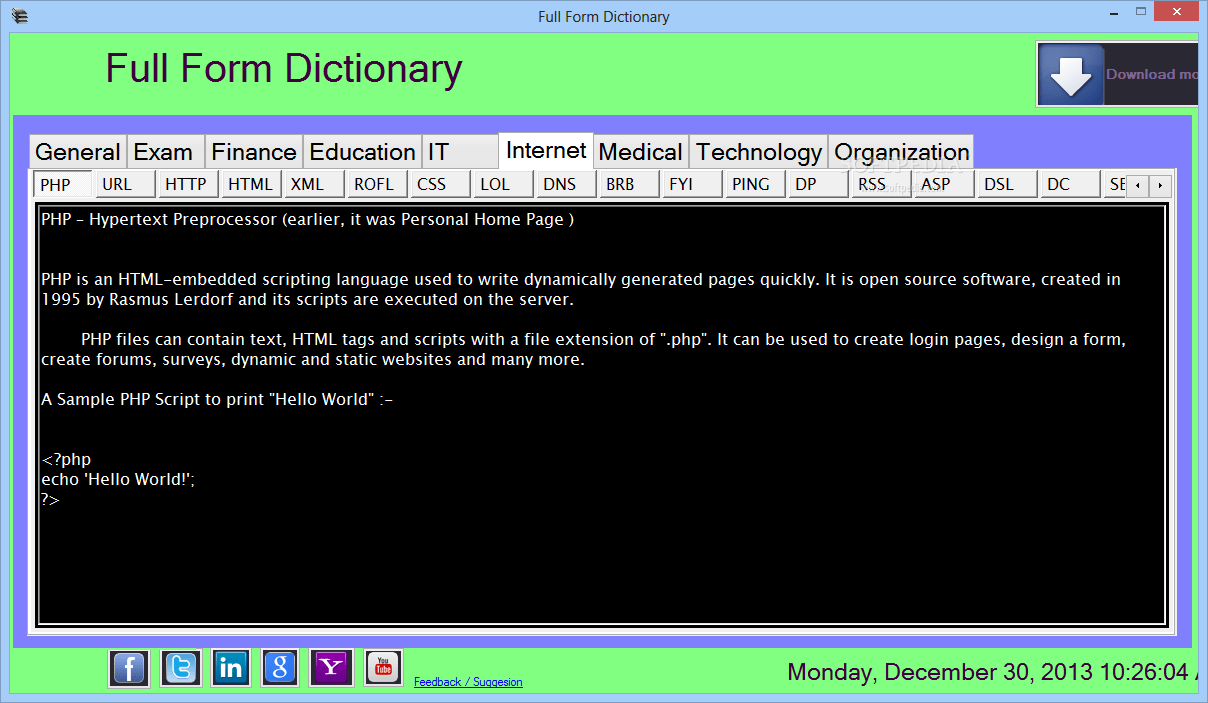This screenshot has width=1208, height=703.
Task: Open the General category tab
Action: pyautogui.click(x=77, y=151)
